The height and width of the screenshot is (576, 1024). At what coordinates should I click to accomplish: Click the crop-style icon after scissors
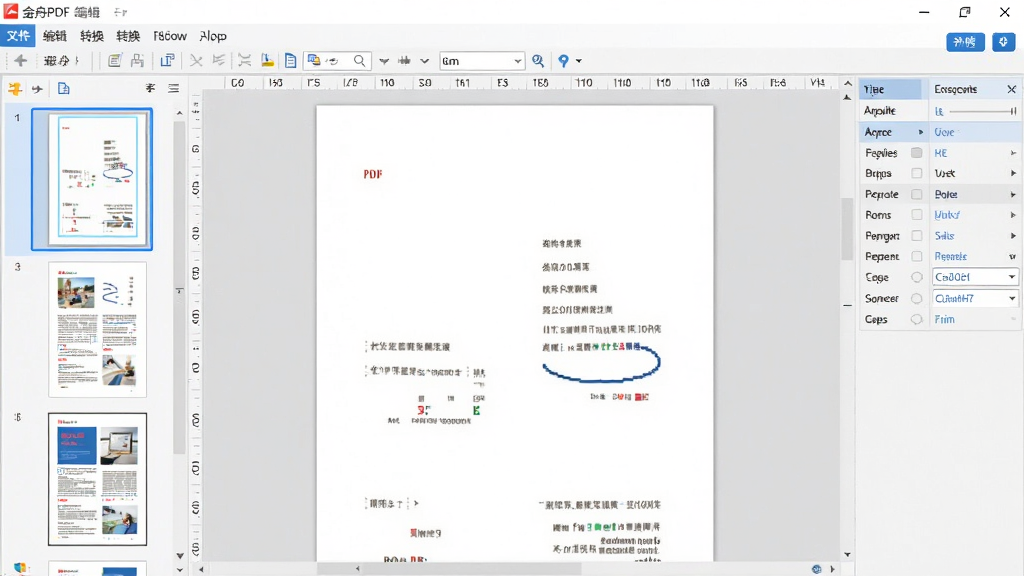(219, 61)
